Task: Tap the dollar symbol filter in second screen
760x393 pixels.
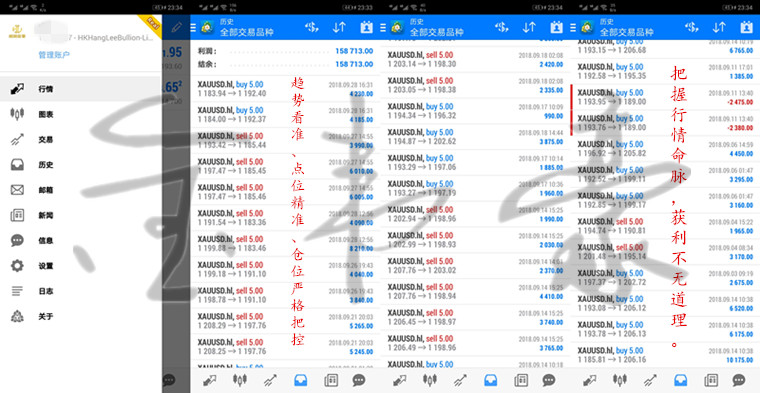Action: click(x=312, y=28)
